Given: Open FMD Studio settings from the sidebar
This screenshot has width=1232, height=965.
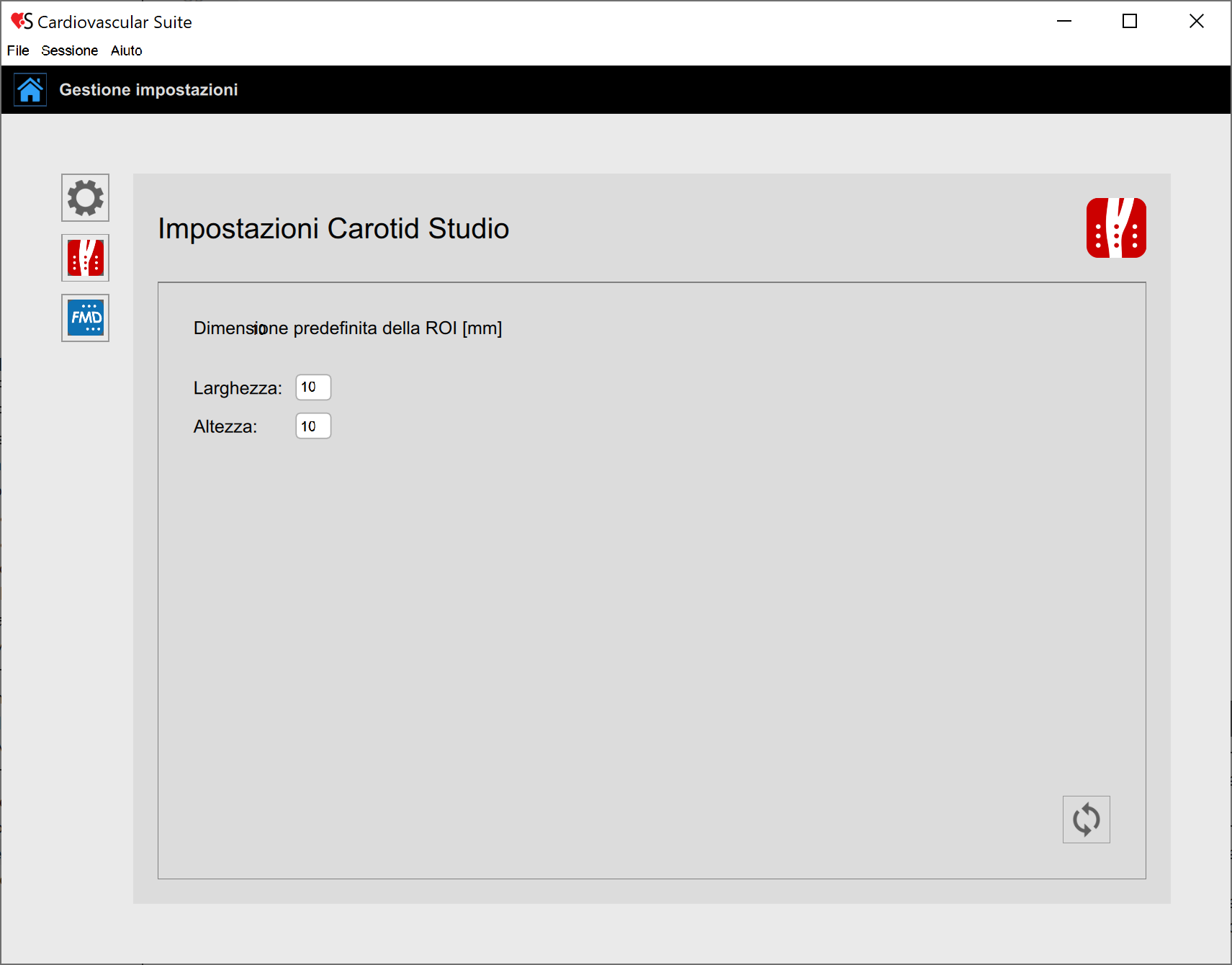Looking at the screenshot, I should pos(85,318).
